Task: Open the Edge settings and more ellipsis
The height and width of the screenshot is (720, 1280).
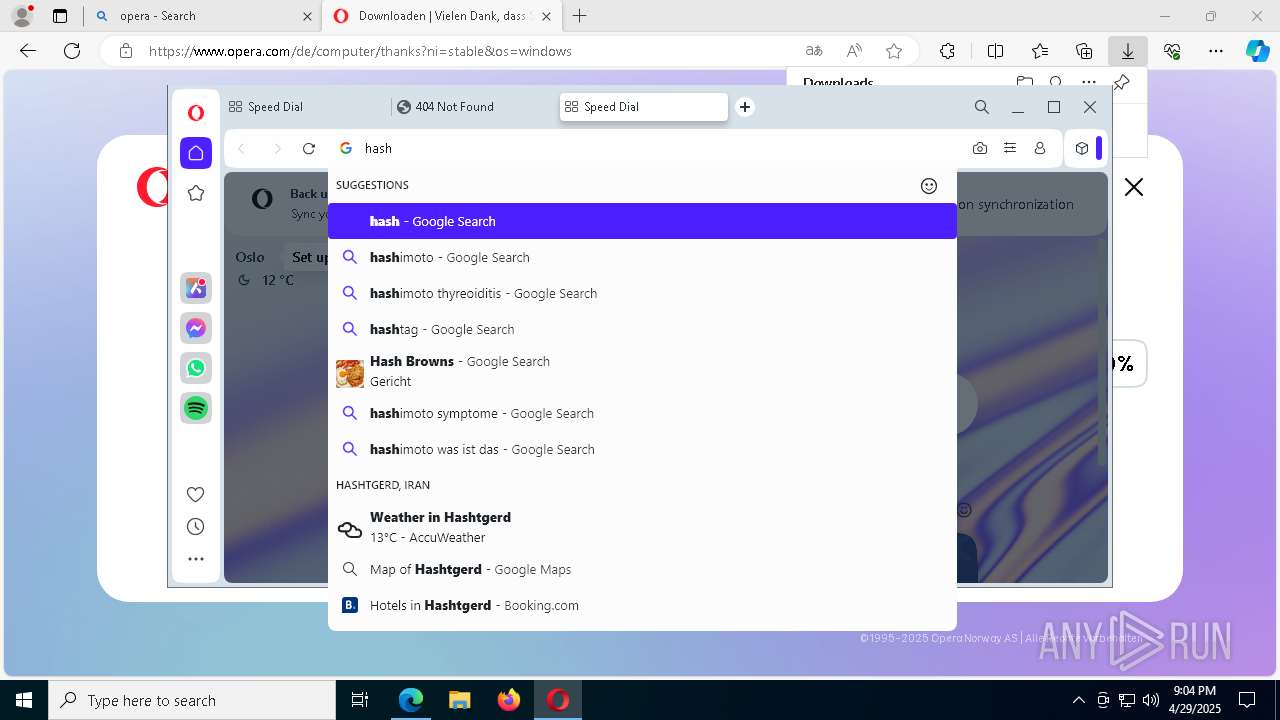Action: [x=1216, y=51]
